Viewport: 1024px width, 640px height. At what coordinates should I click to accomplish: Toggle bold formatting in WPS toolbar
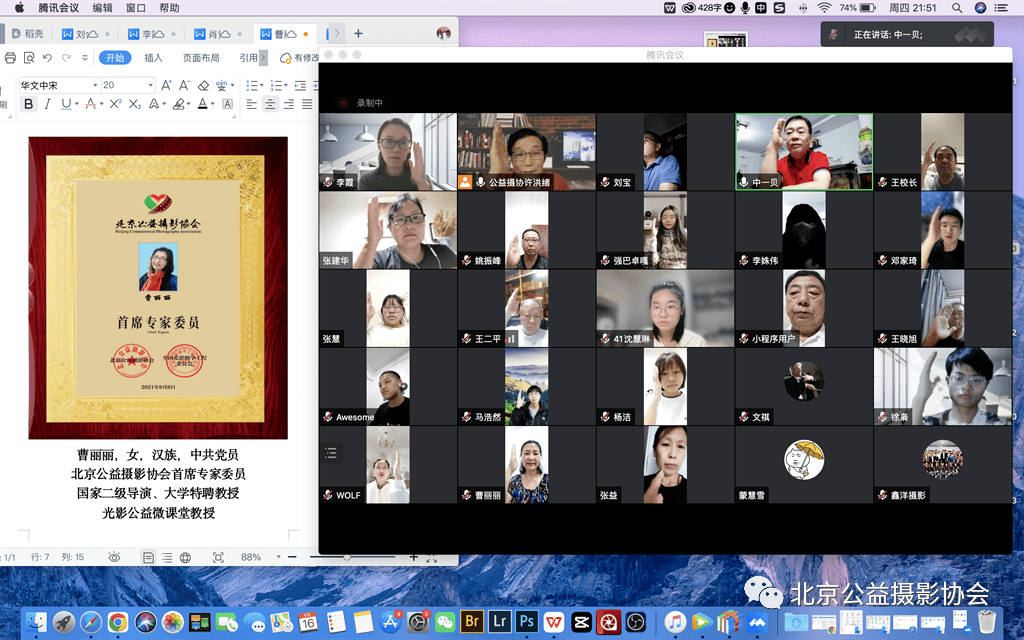[28, 104]
